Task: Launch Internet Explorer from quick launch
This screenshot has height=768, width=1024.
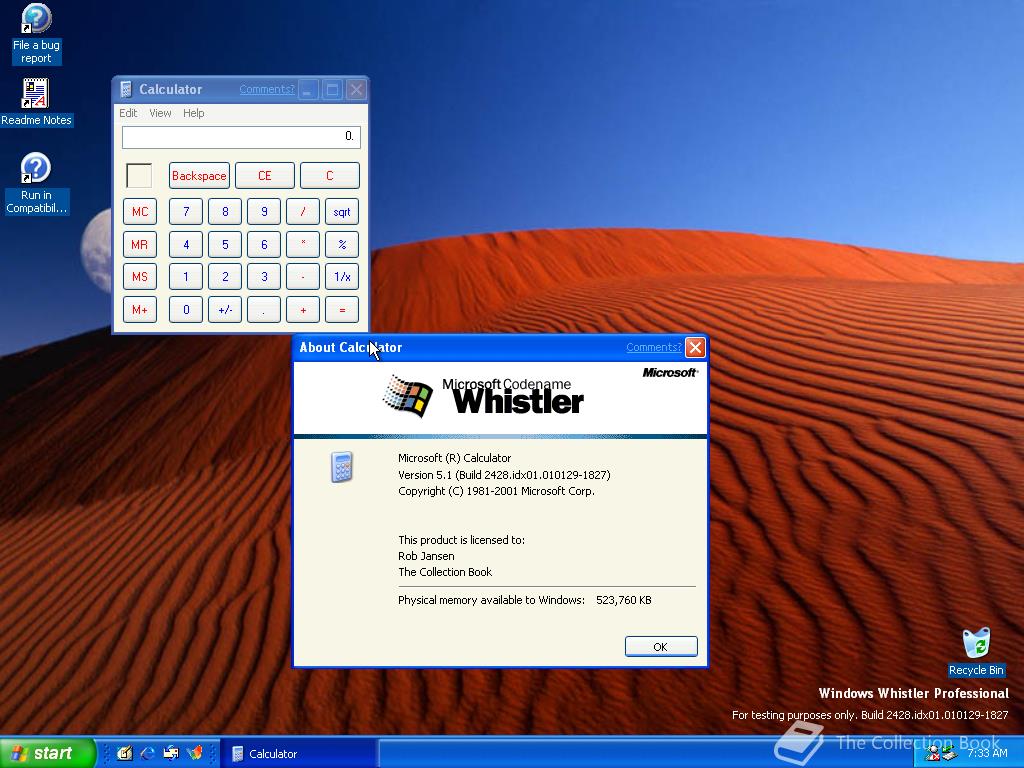Action: [x=148, y=753]
